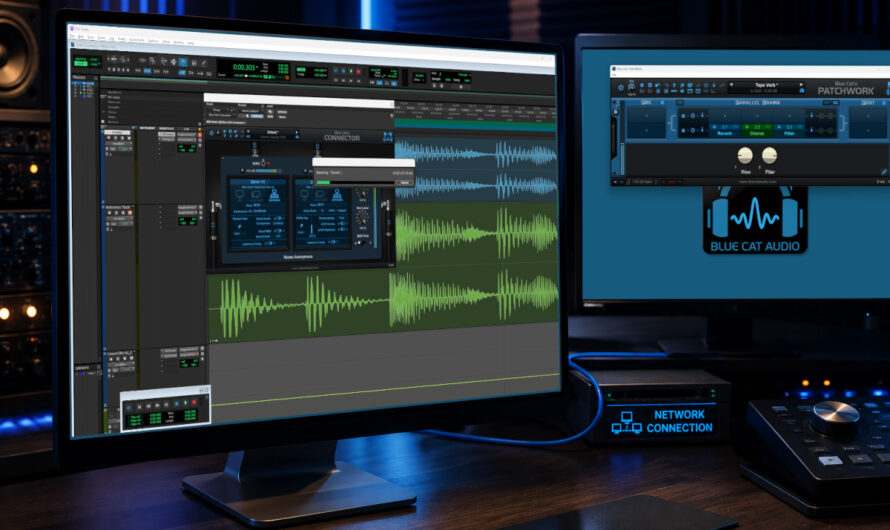The width and height of the screenshot is (890, 530).
Task: Select Filter plugin slot in PatchWork
Action: [790, 130]
